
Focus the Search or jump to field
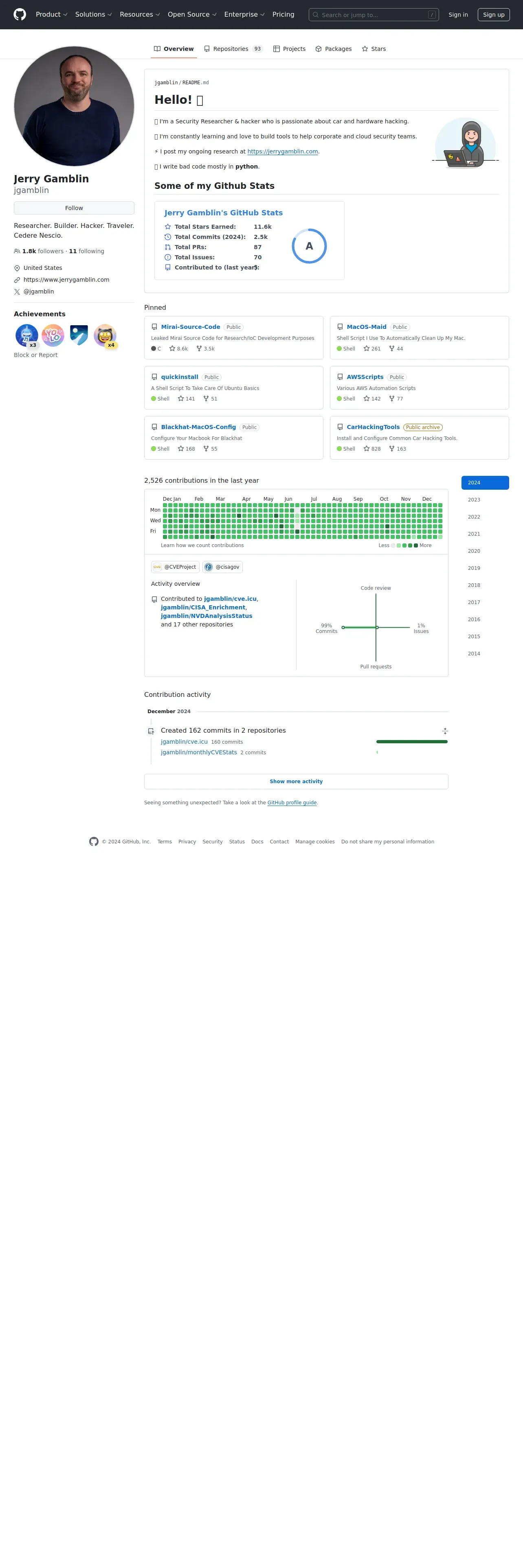click(x=374, y=15)
